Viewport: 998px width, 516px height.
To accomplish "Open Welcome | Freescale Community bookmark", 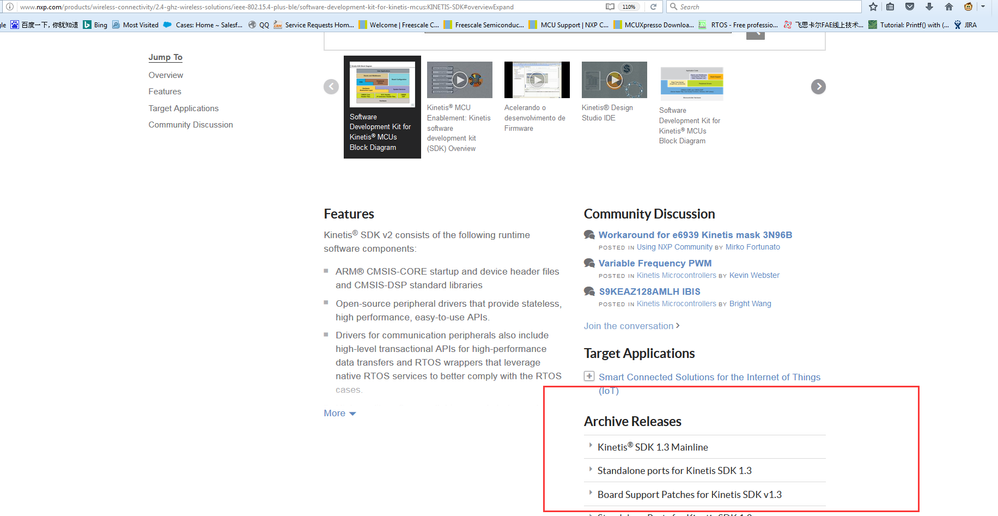I will (398, 25).
